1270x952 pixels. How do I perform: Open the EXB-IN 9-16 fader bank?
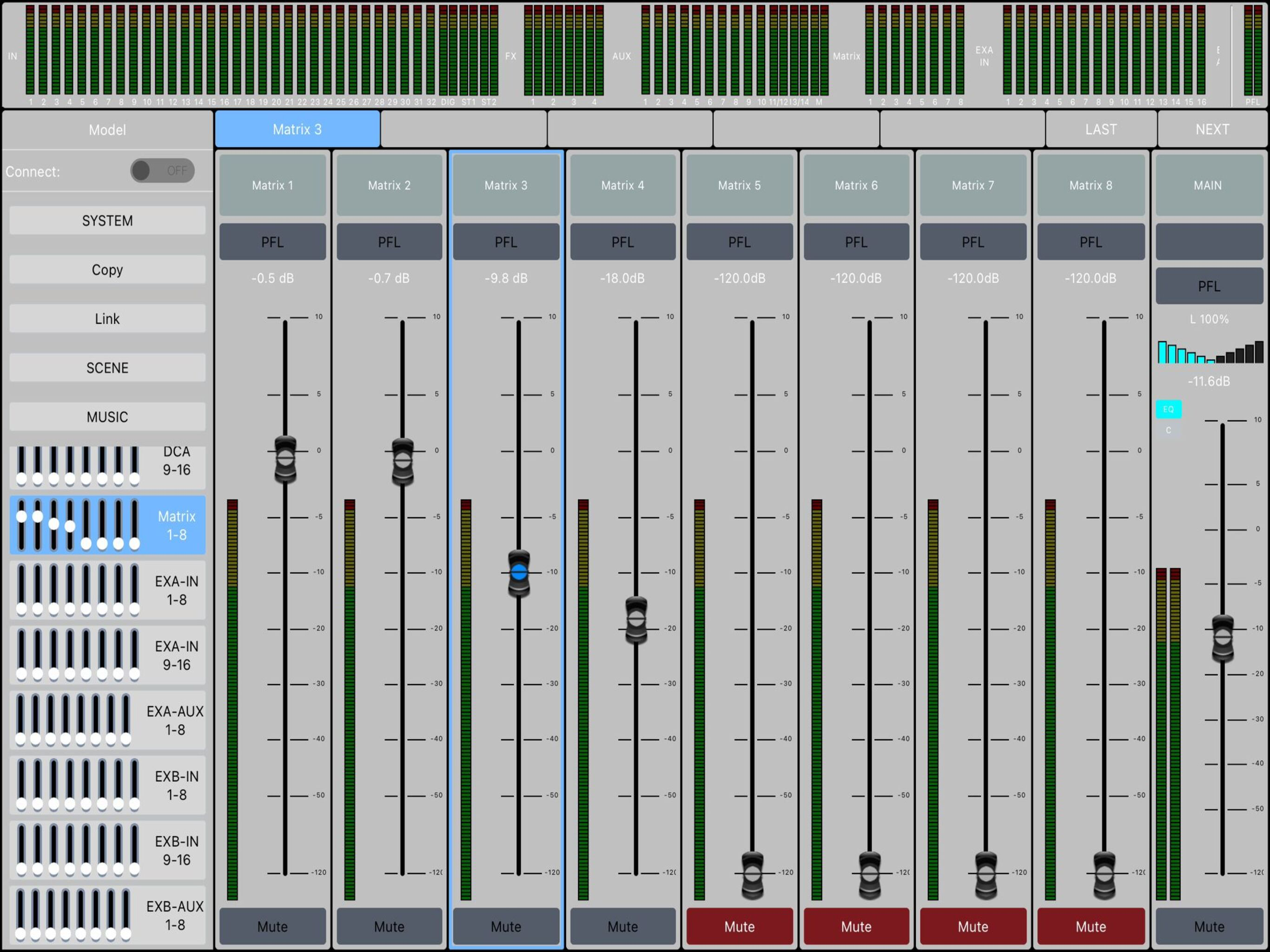[x=107, y=850]
